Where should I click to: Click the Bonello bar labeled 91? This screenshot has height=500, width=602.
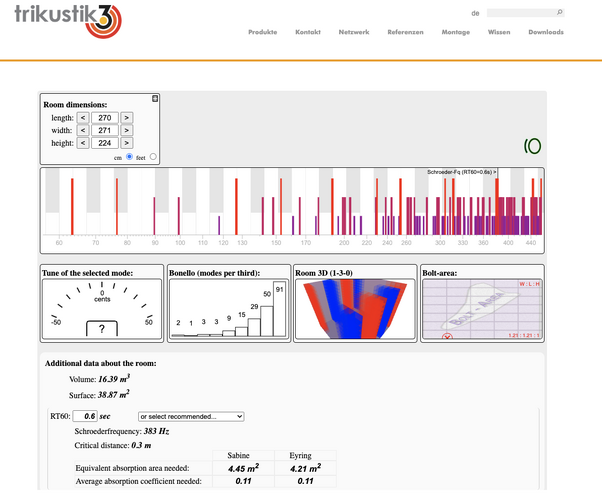point(280,309)
